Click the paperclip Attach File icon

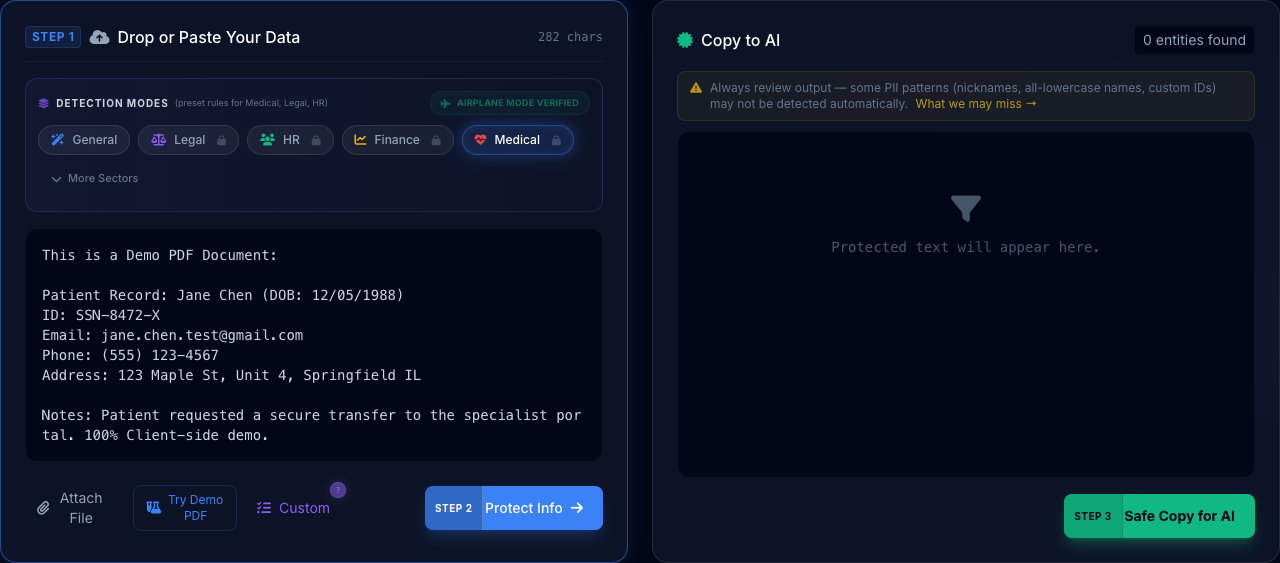click(43, 508)
